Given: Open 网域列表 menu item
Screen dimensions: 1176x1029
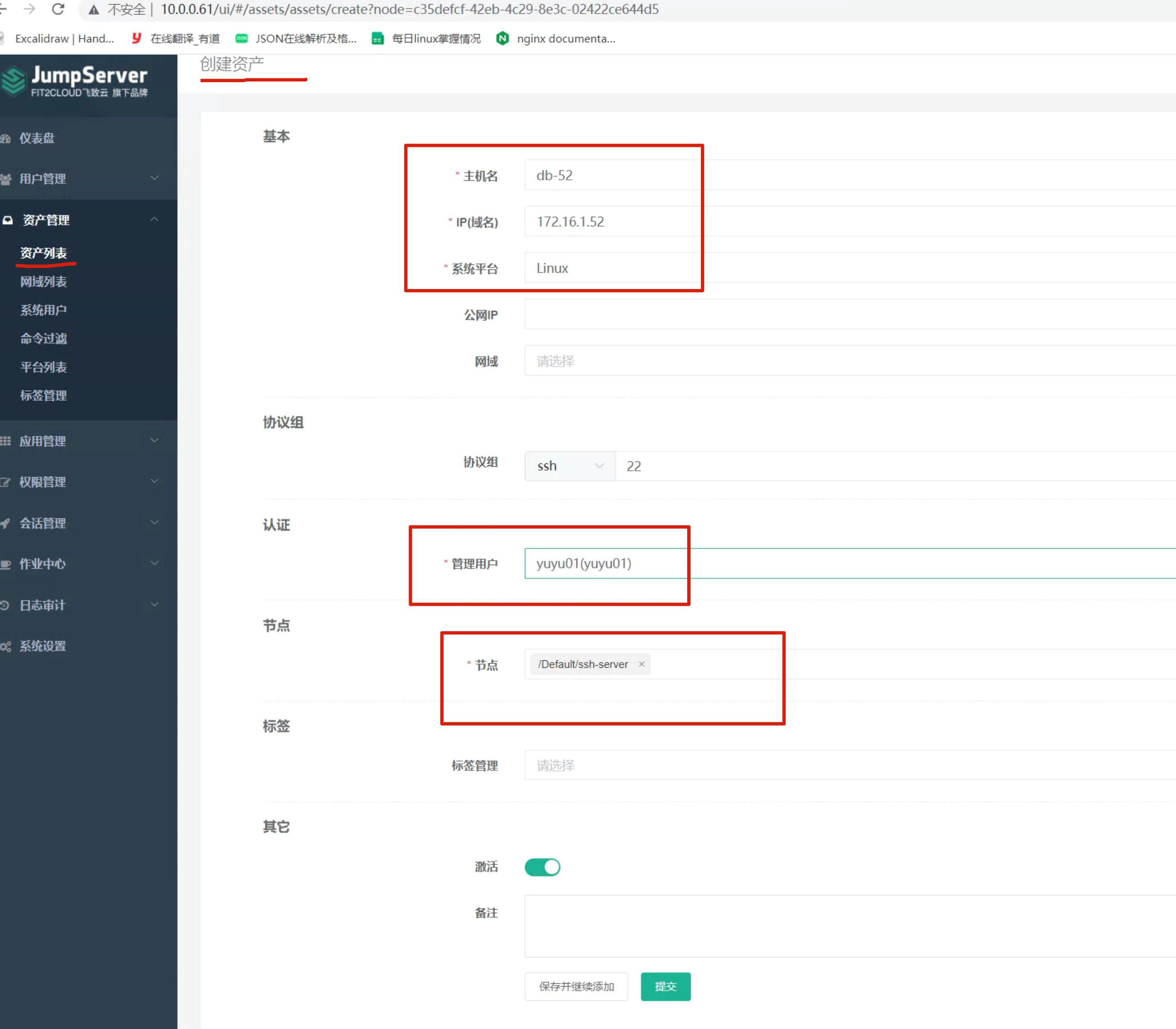Looking at the screenshot, I should point(44,282).
